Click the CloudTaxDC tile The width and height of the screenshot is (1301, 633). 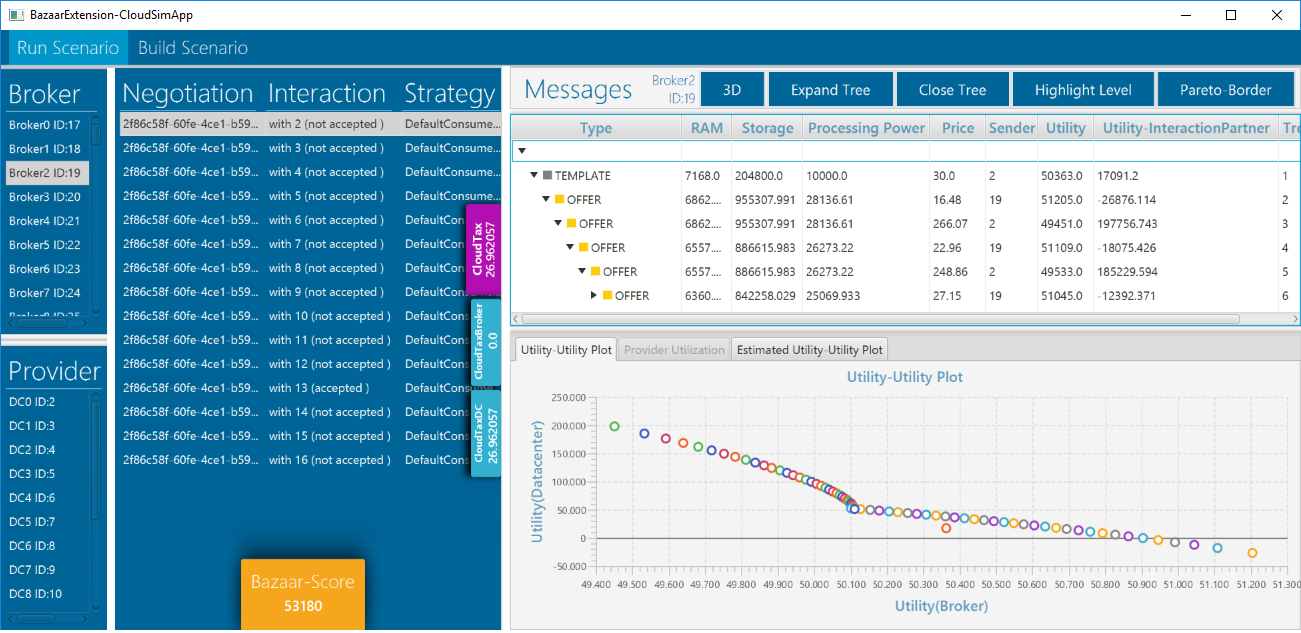click(x=484, y=434)
